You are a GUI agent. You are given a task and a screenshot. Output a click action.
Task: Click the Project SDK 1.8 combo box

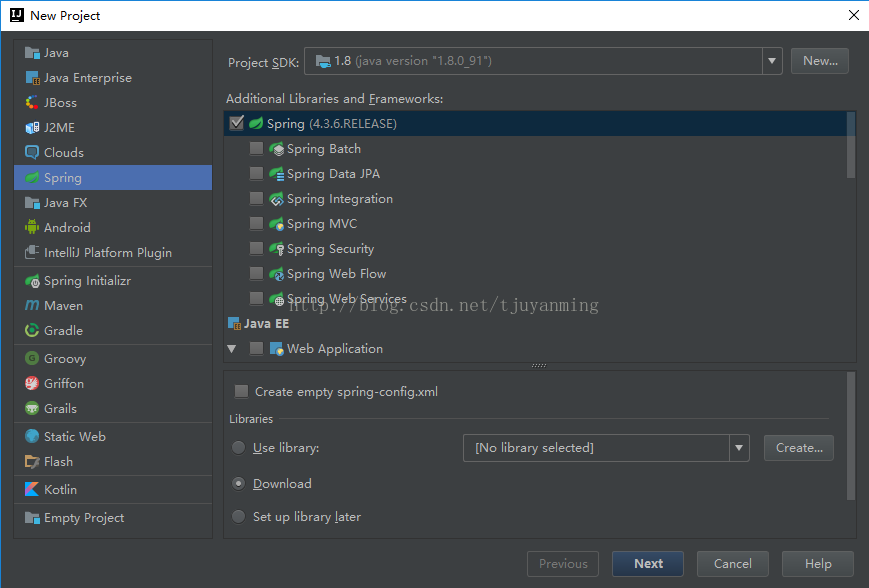point(543,61)
